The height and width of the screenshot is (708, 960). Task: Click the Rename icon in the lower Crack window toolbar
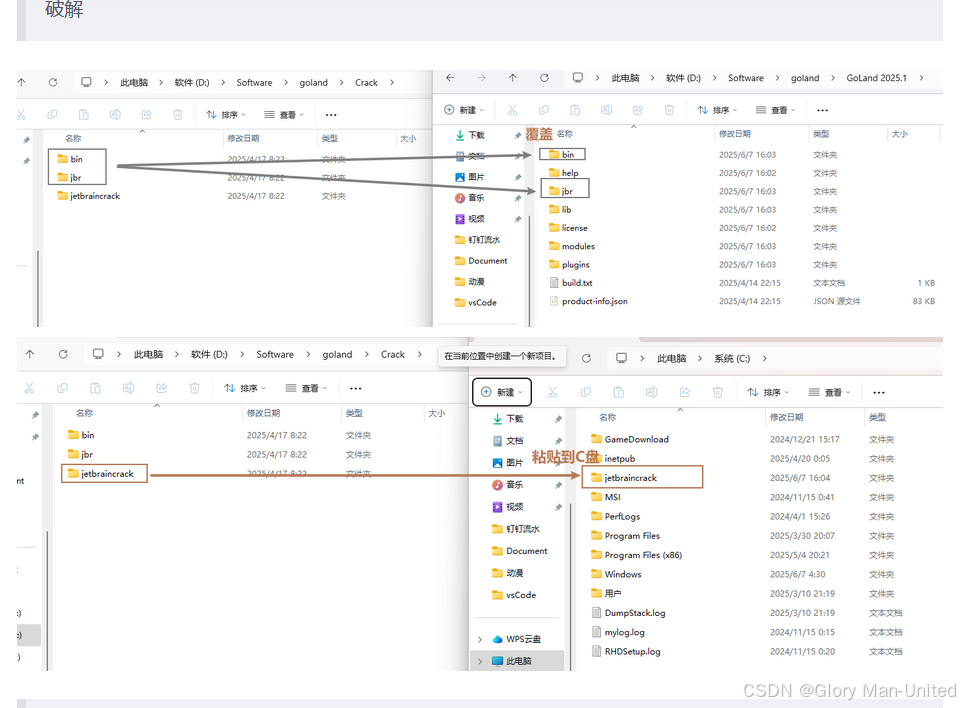[x=128, y=388]
